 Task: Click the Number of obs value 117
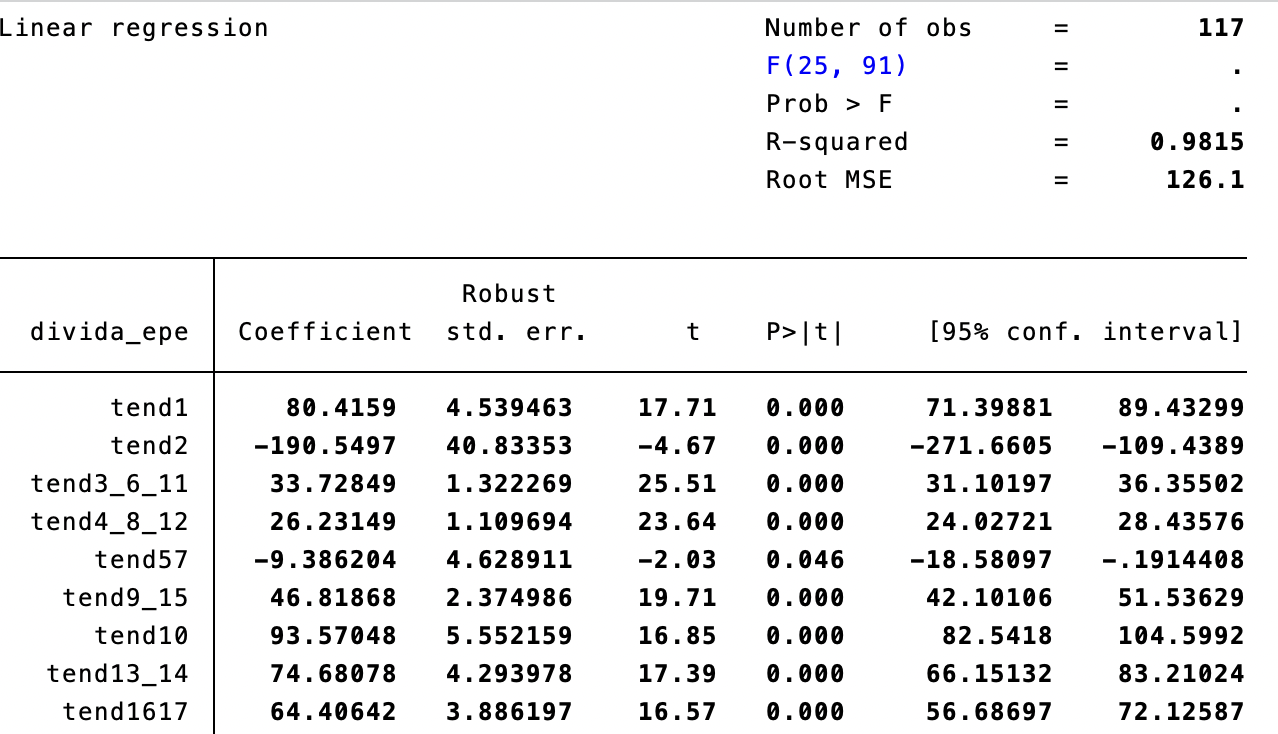coord(1220,28)
